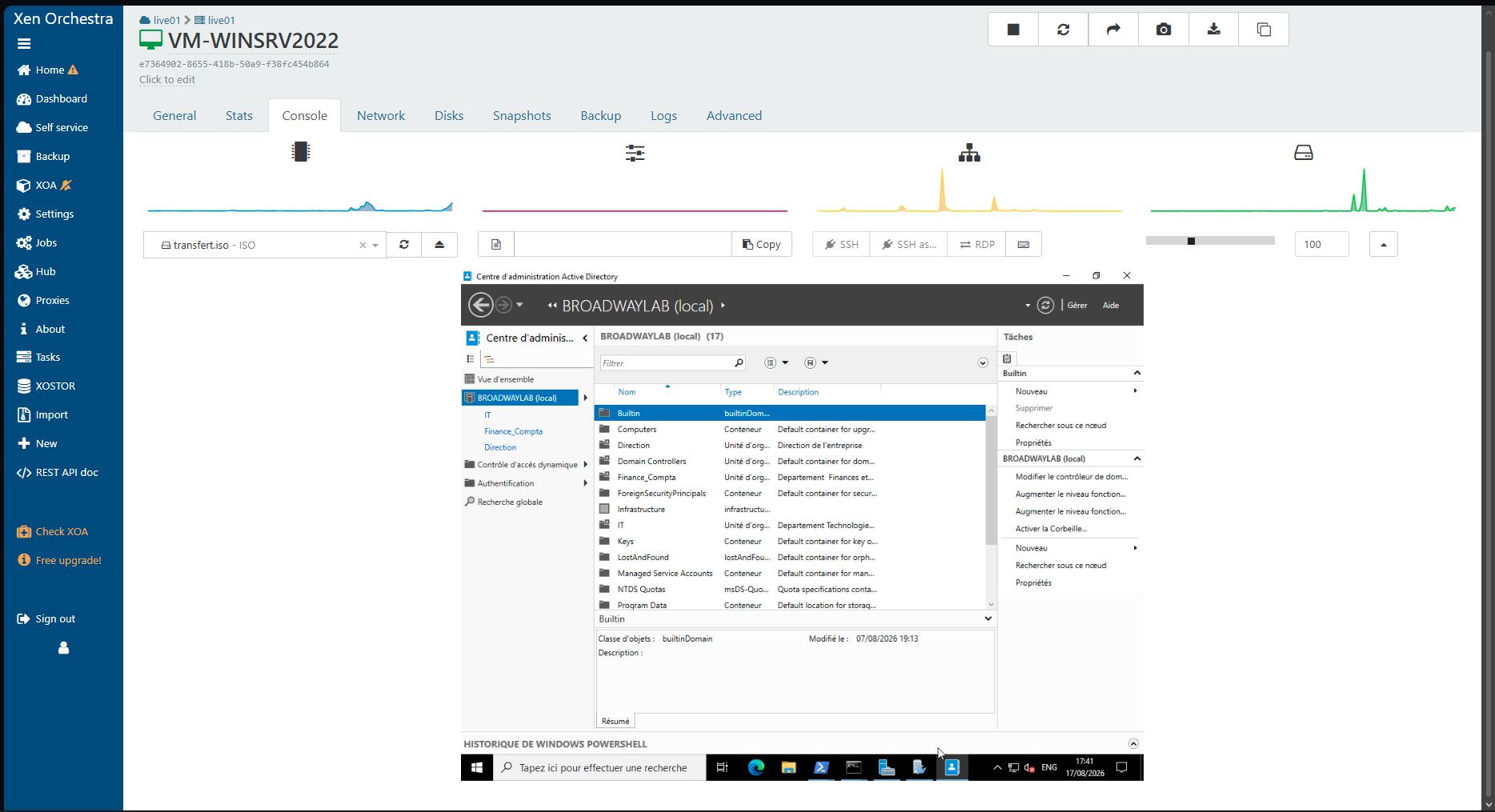Collapse the Builtin details pane chevron
Image resolution: width=1495 pixels, height=812 pixels.
pyautogui.click(x=988, y=618)
